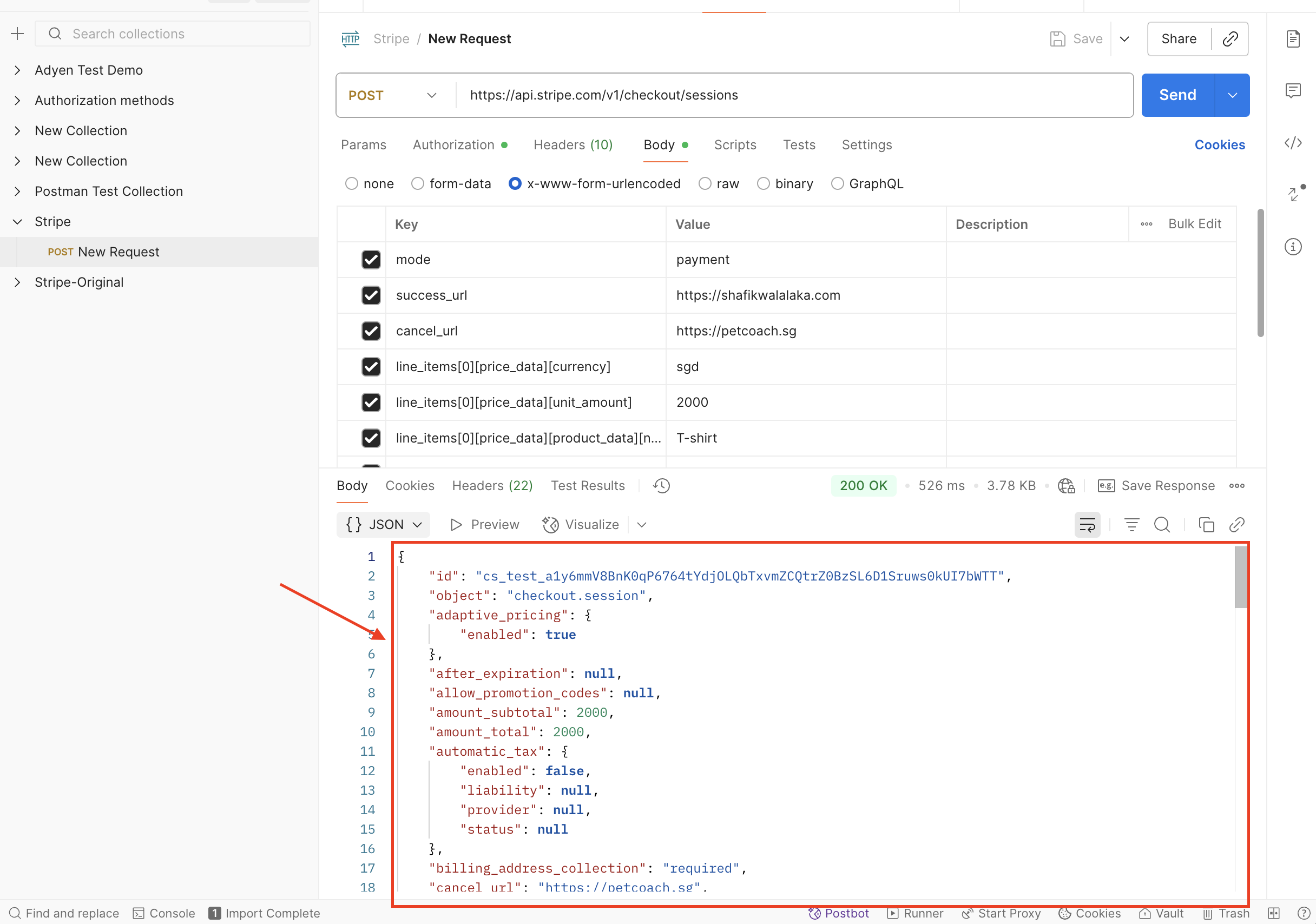The height and width of the screenshot is (924, 1316).
Task: Open Trash in the status bar
Action: tap(1226, 913)
